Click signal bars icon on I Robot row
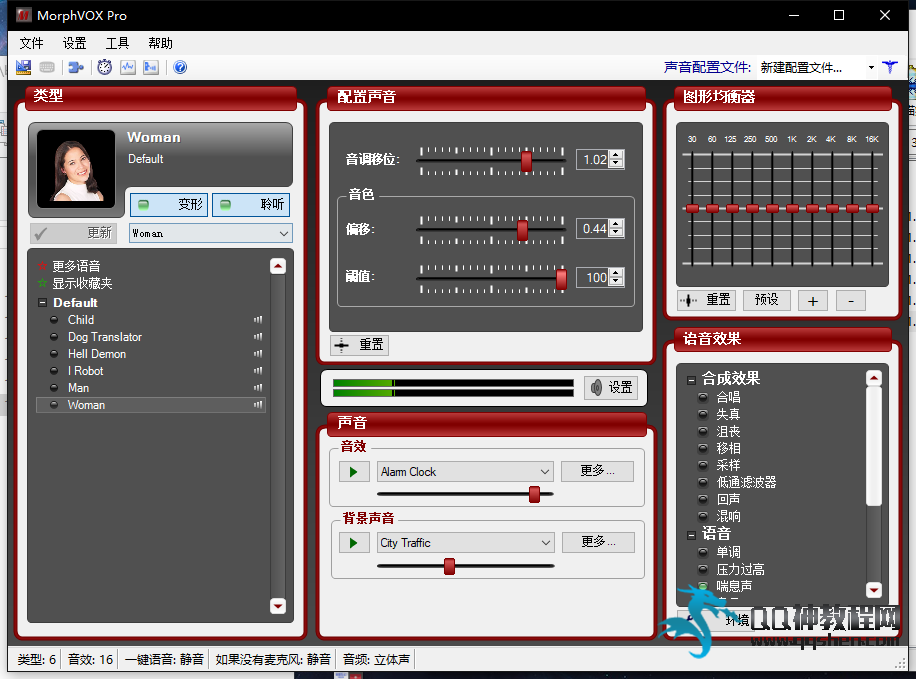The image size is (916, 679). coord(258,370)
